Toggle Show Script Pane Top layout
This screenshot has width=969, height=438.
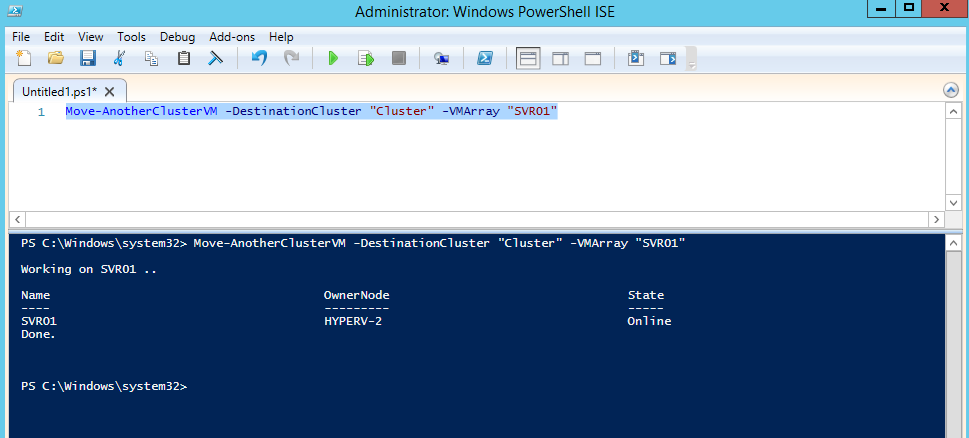pos(528,58)
